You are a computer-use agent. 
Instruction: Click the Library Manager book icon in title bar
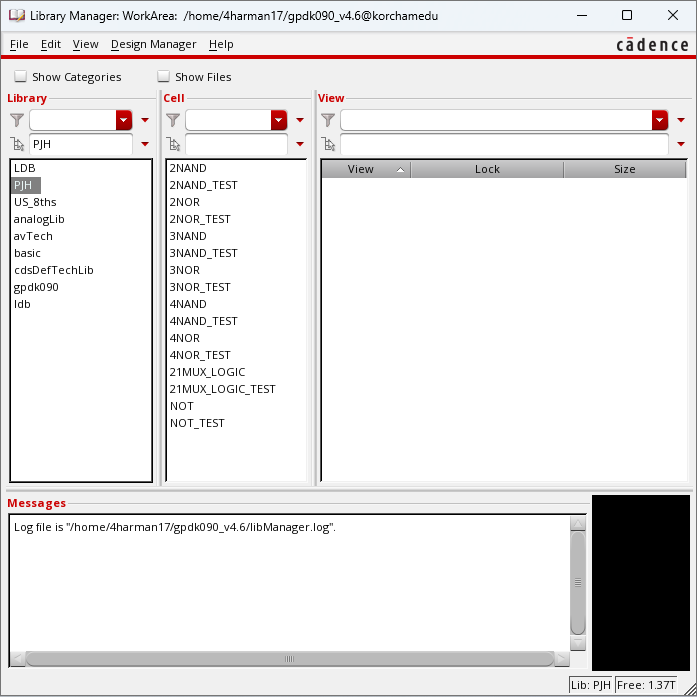click(17, 16)
